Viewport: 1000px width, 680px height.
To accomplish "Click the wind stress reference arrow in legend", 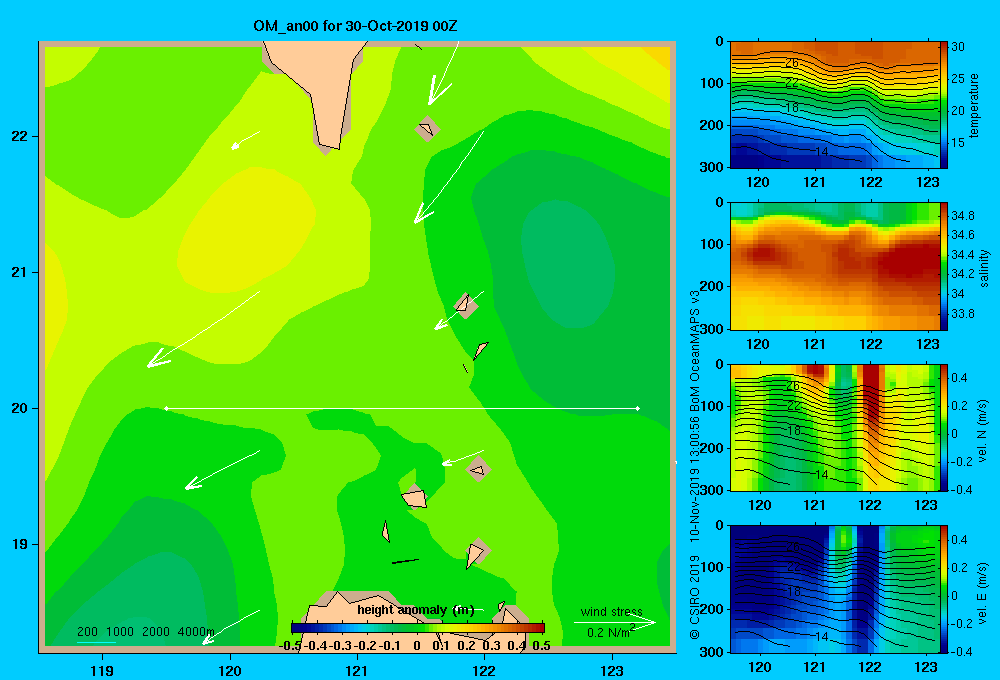I will coord(615,622).
